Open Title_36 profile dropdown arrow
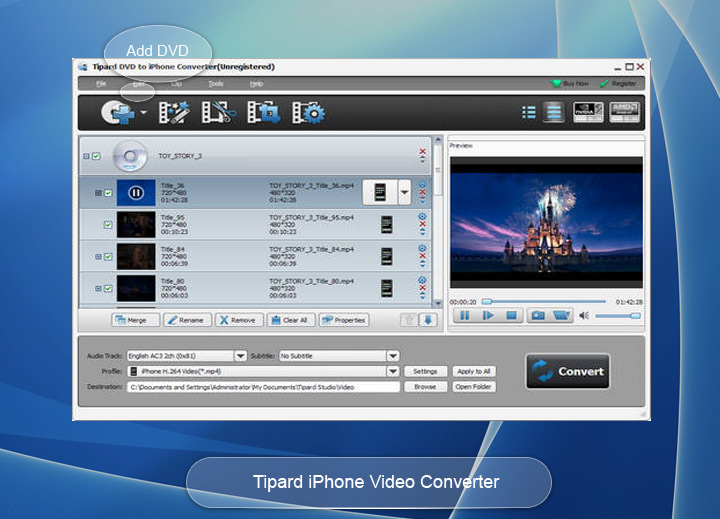 pos(404,192)
